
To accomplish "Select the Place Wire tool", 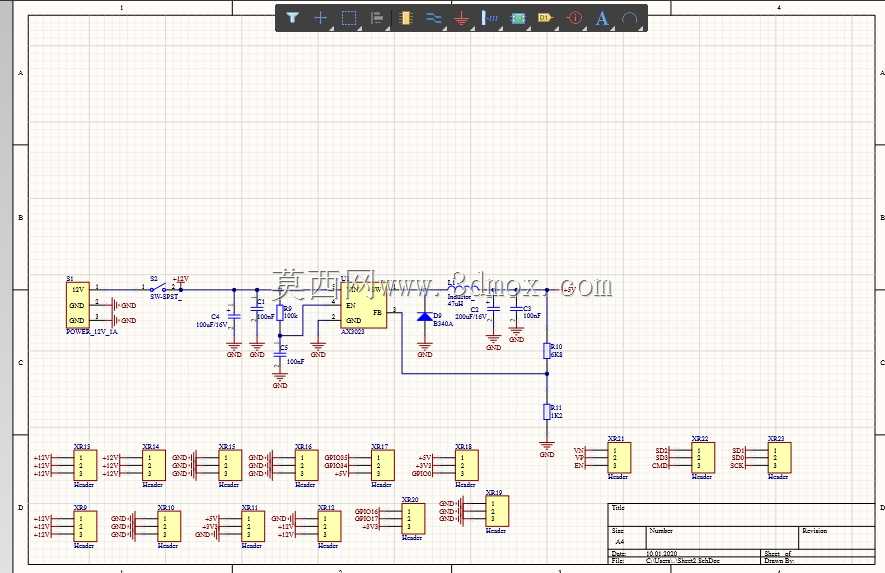I will [433, 18].
